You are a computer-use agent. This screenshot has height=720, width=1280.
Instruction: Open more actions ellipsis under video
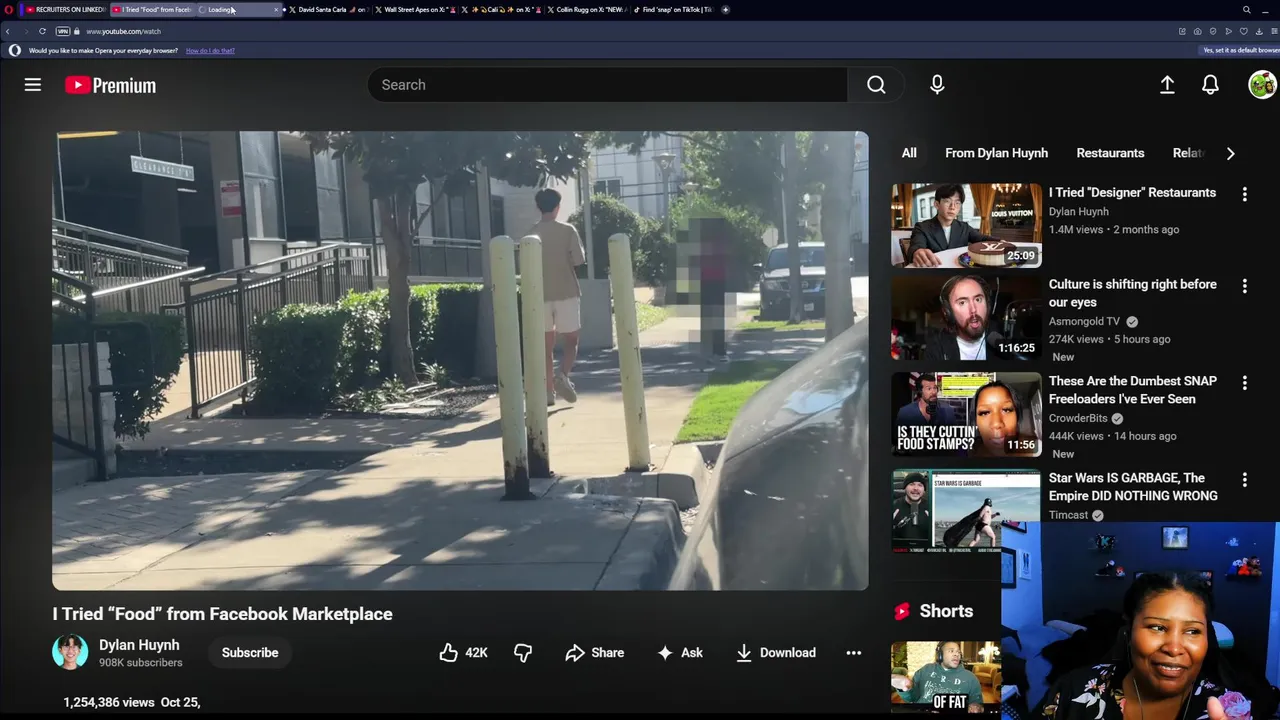click(853, 652)
